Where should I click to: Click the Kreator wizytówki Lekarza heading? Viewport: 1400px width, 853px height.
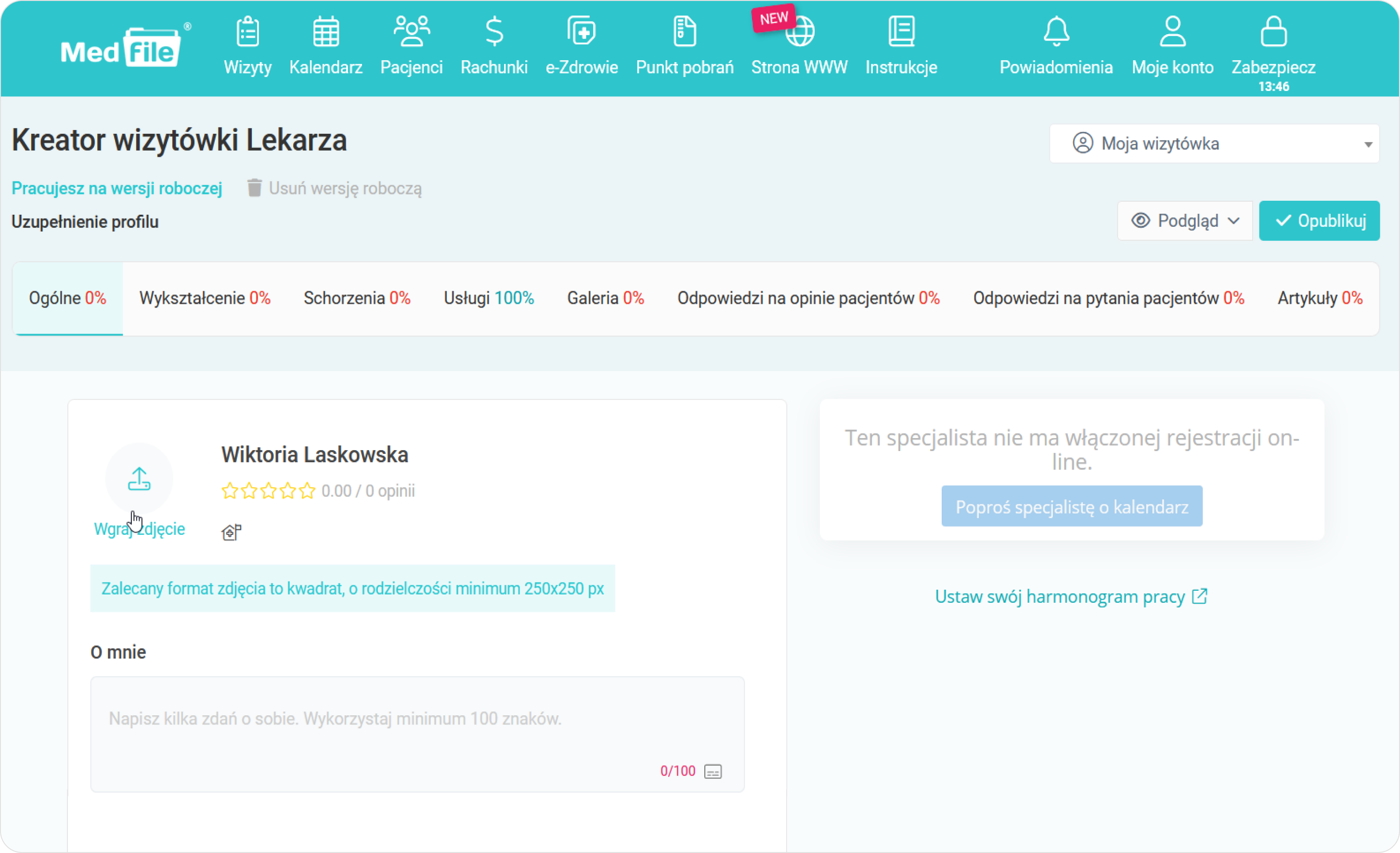point(179,140)
